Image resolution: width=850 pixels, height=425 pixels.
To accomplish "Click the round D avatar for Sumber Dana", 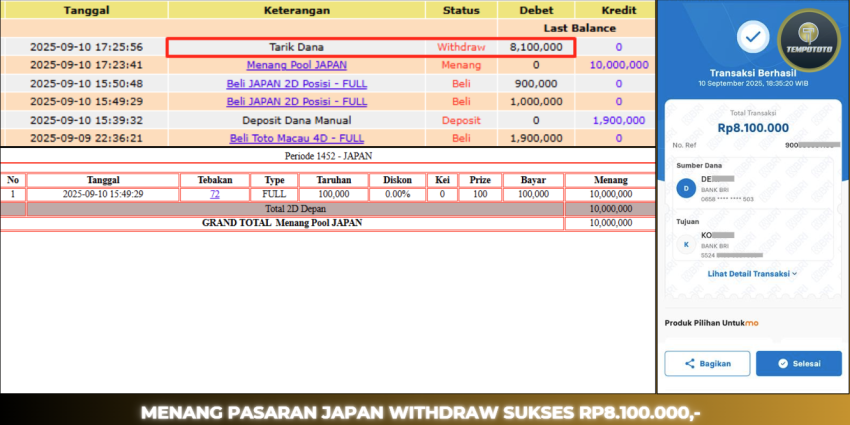I will [686, 188].
